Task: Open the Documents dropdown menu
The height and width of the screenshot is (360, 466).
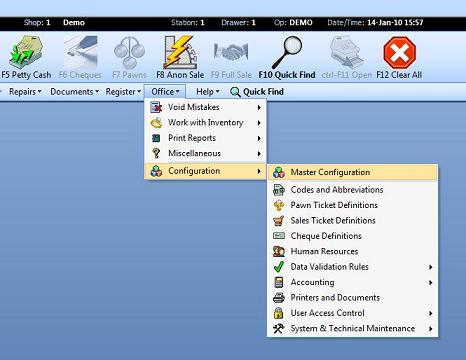Action: (x=74, y=92)
